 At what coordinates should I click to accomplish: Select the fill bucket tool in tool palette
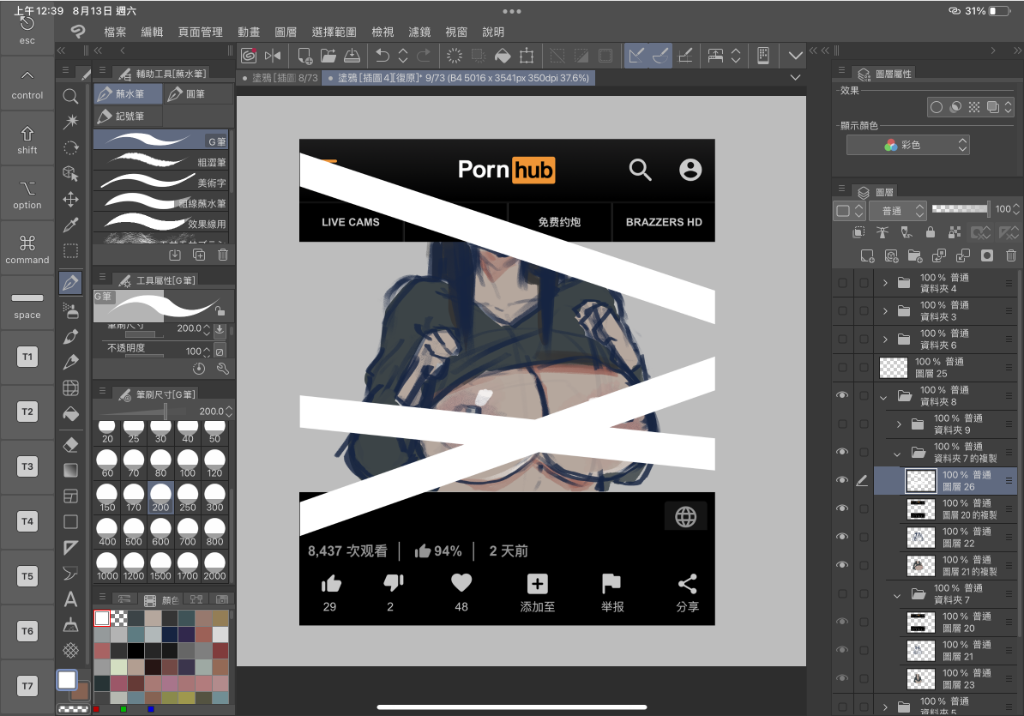[x=71, y=414]
